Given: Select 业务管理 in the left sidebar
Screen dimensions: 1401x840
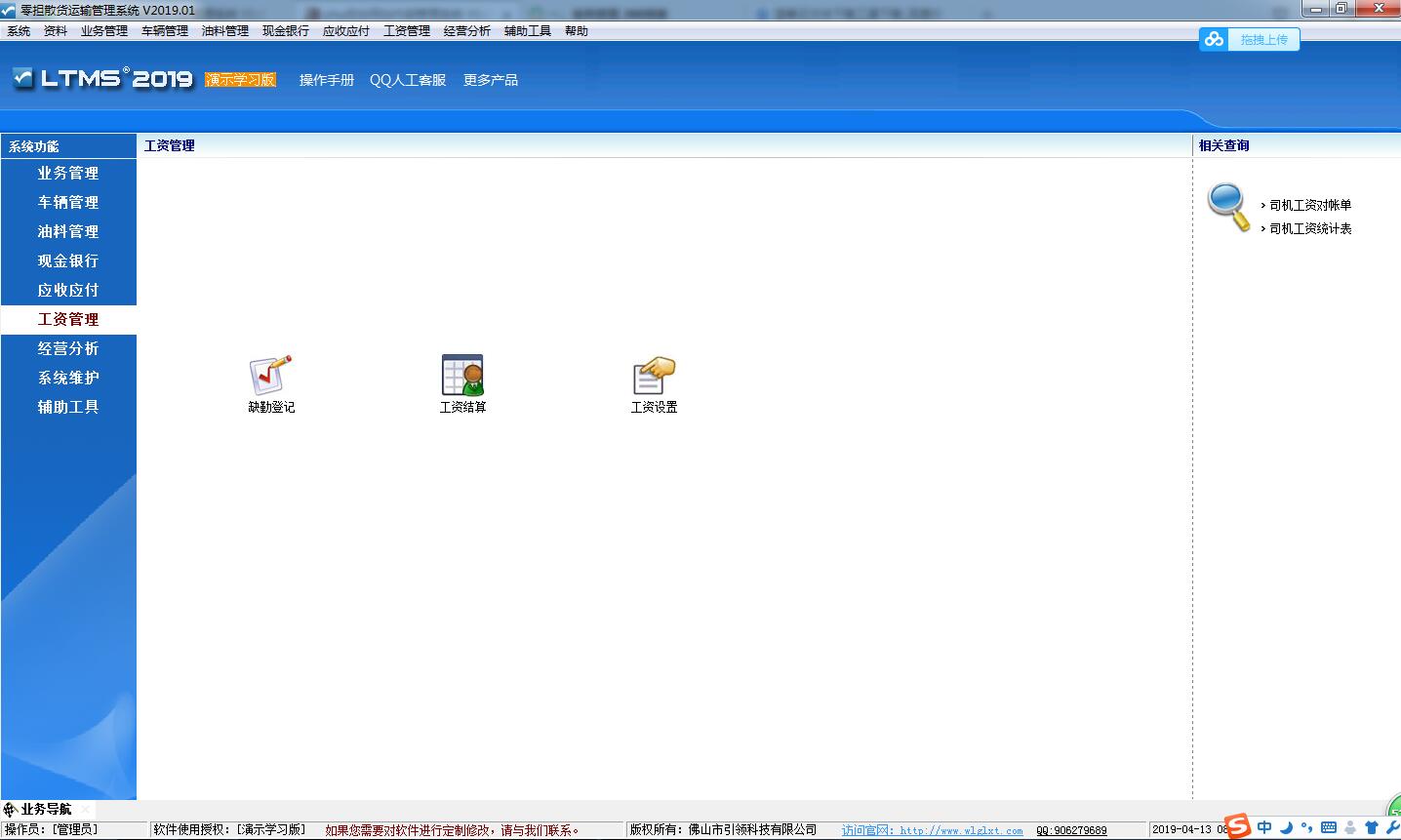Looking at the screenshot, I should (x=68, y=173).
